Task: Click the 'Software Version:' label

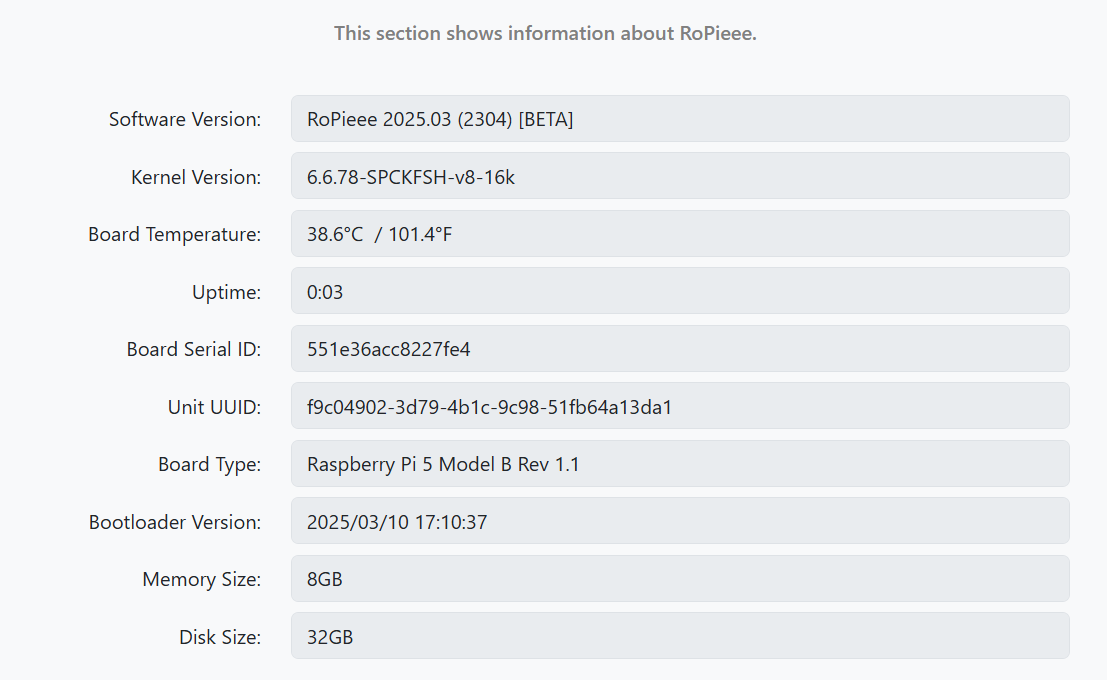Action: click(185, 119)
